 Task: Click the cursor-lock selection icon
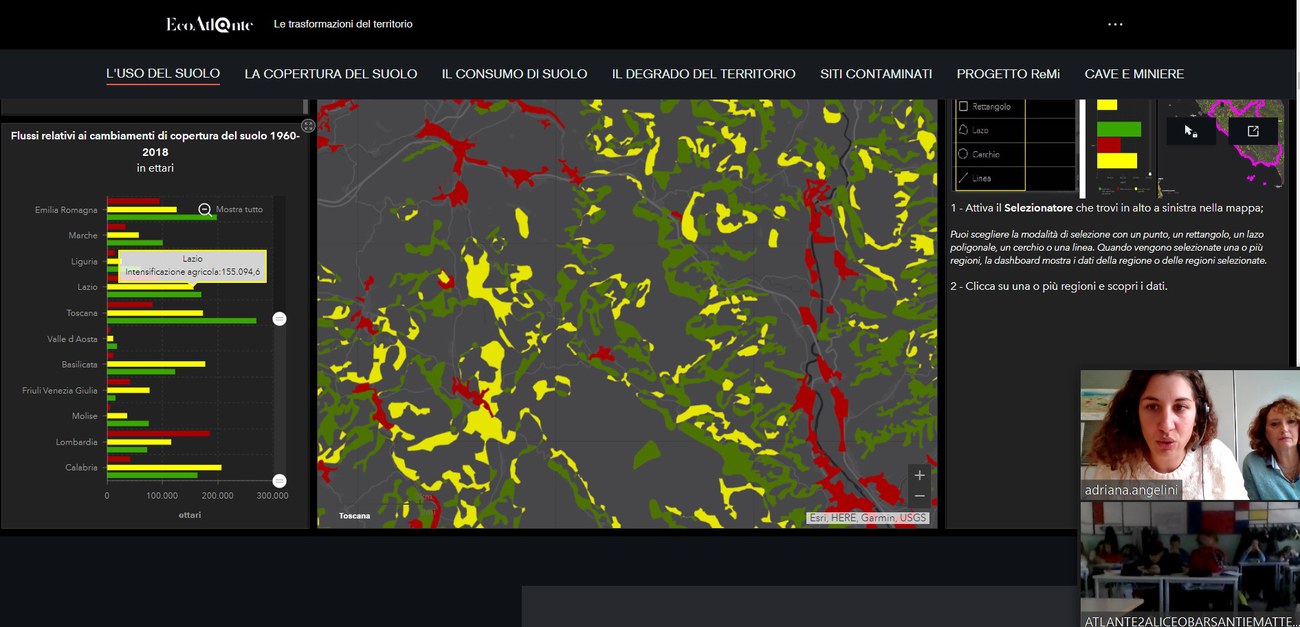point(1190,131)
